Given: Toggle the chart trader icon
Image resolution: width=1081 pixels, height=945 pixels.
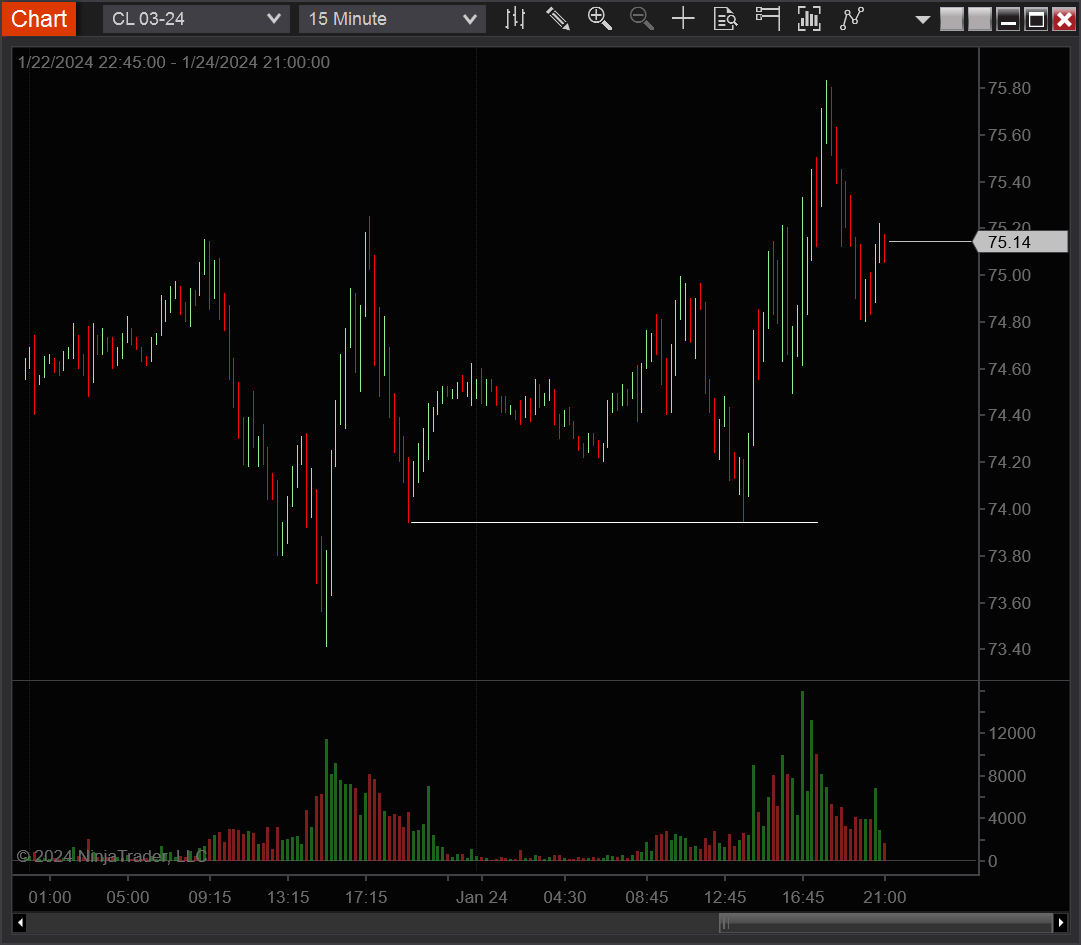Looking at the screenshot, I should pyautogui.click(x=767, y=19).
